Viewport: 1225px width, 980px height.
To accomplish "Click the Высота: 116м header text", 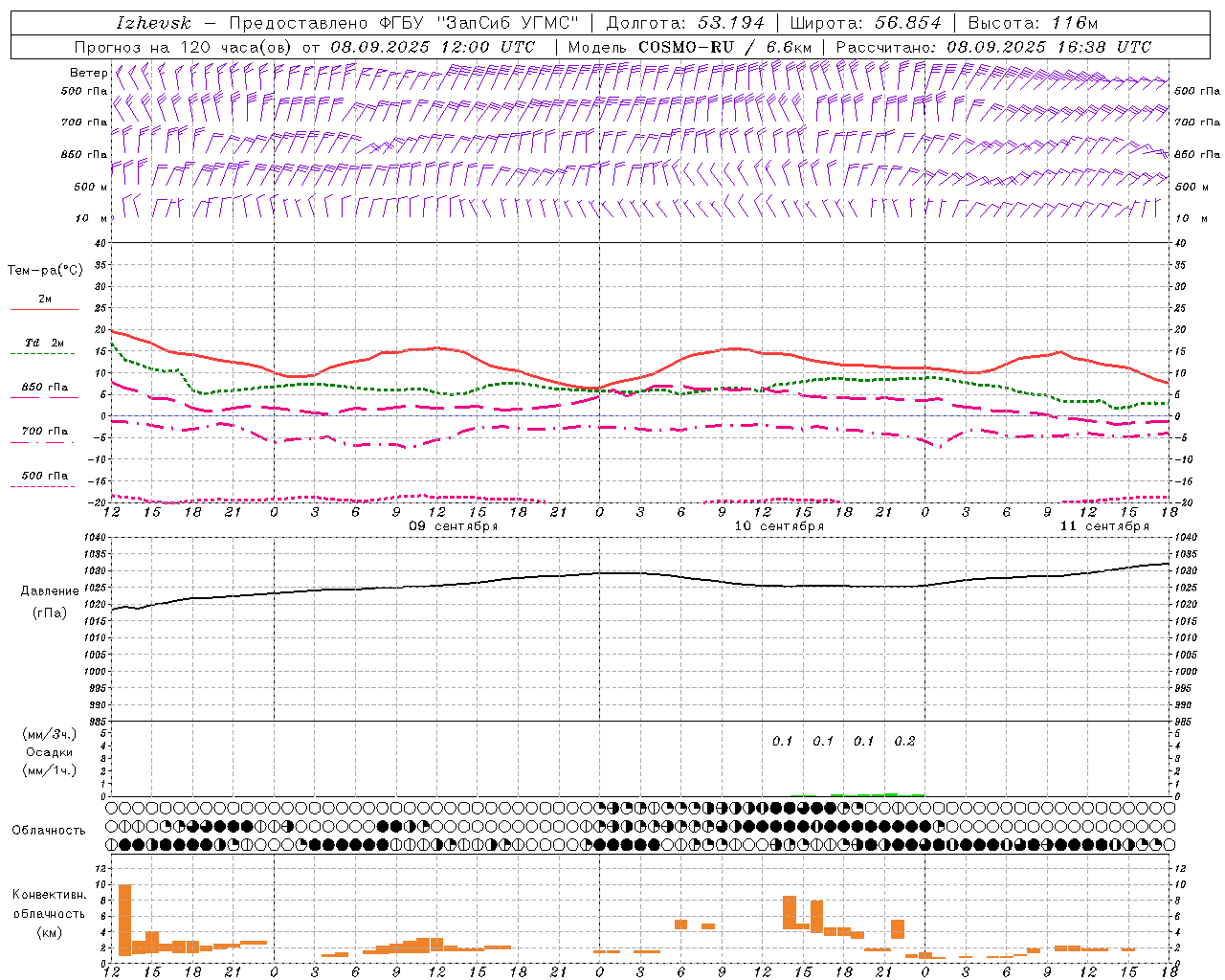I will point(1033,23).
